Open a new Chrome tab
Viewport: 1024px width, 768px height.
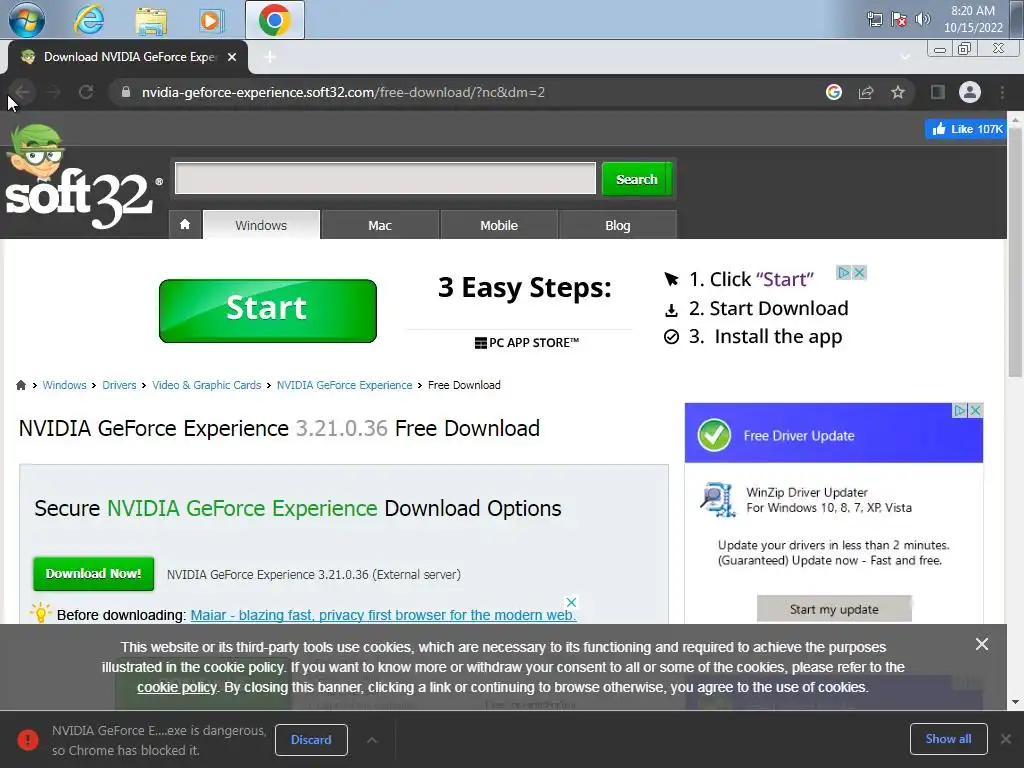pyautogui.click(x=270, y=57)
